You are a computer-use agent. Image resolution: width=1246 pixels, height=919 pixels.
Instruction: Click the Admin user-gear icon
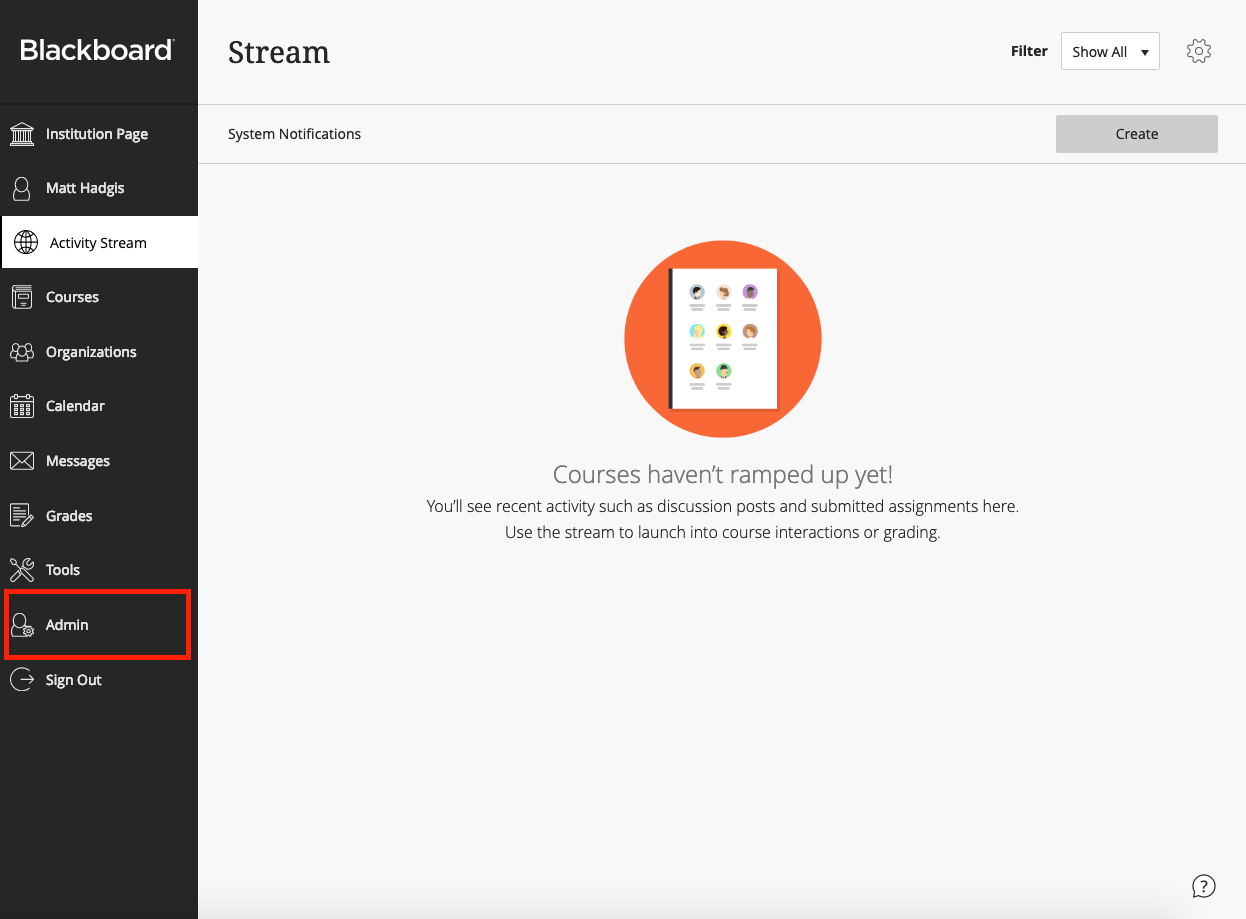pyautogui.click(x=22, y=625)
